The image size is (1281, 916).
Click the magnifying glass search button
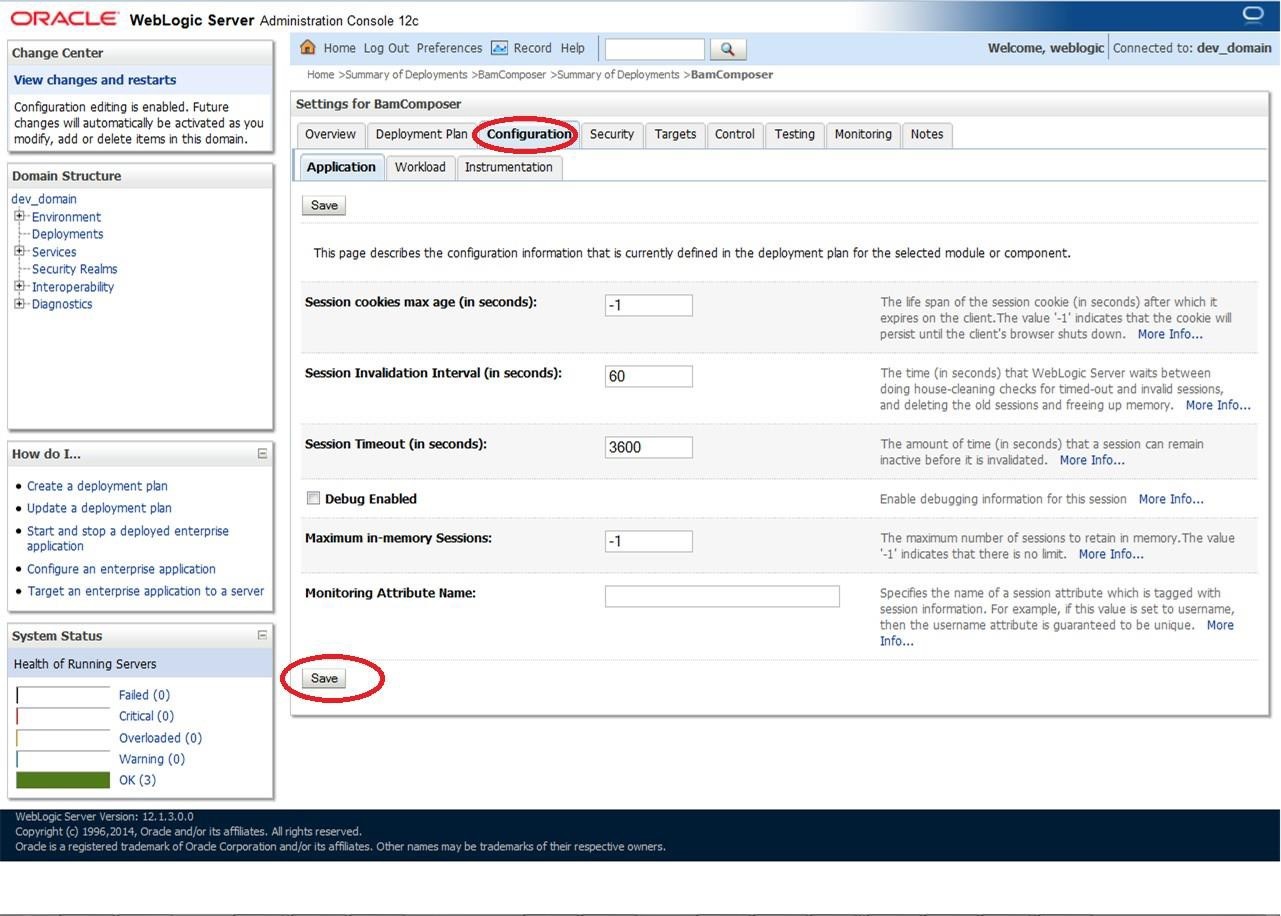728,49
